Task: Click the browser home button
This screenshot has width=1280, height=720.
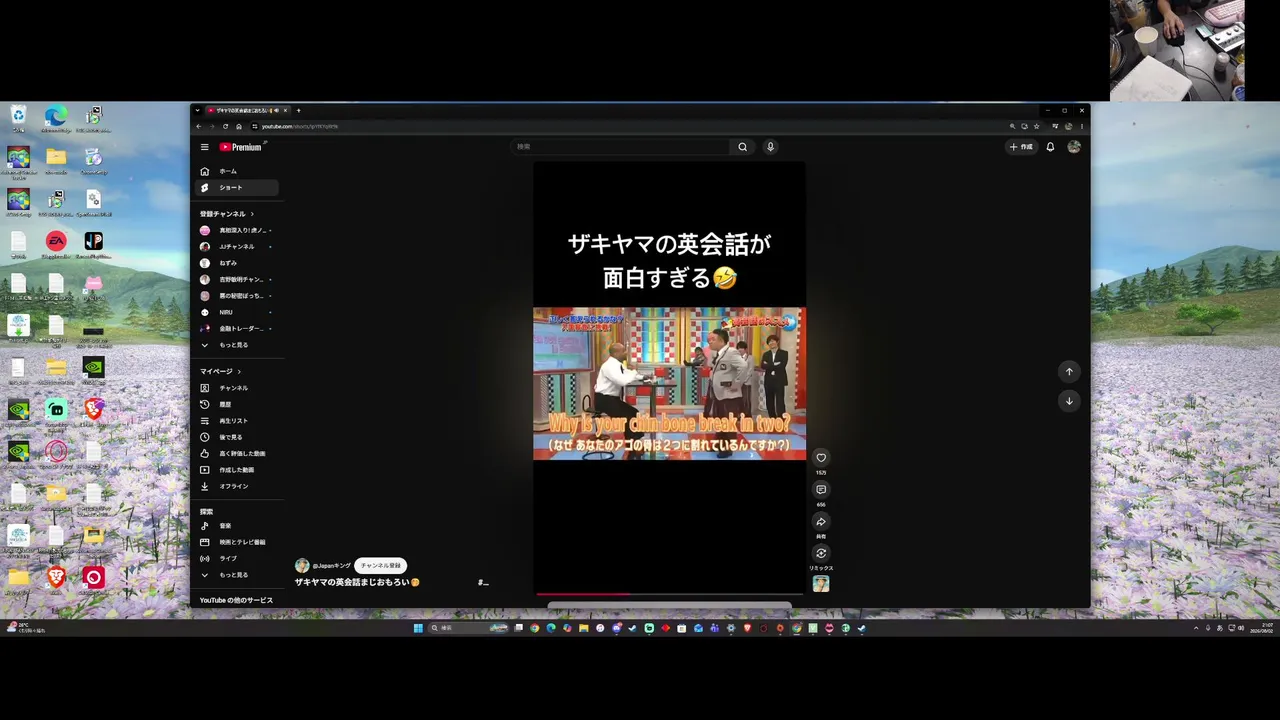Action: (x=239, y=127)
